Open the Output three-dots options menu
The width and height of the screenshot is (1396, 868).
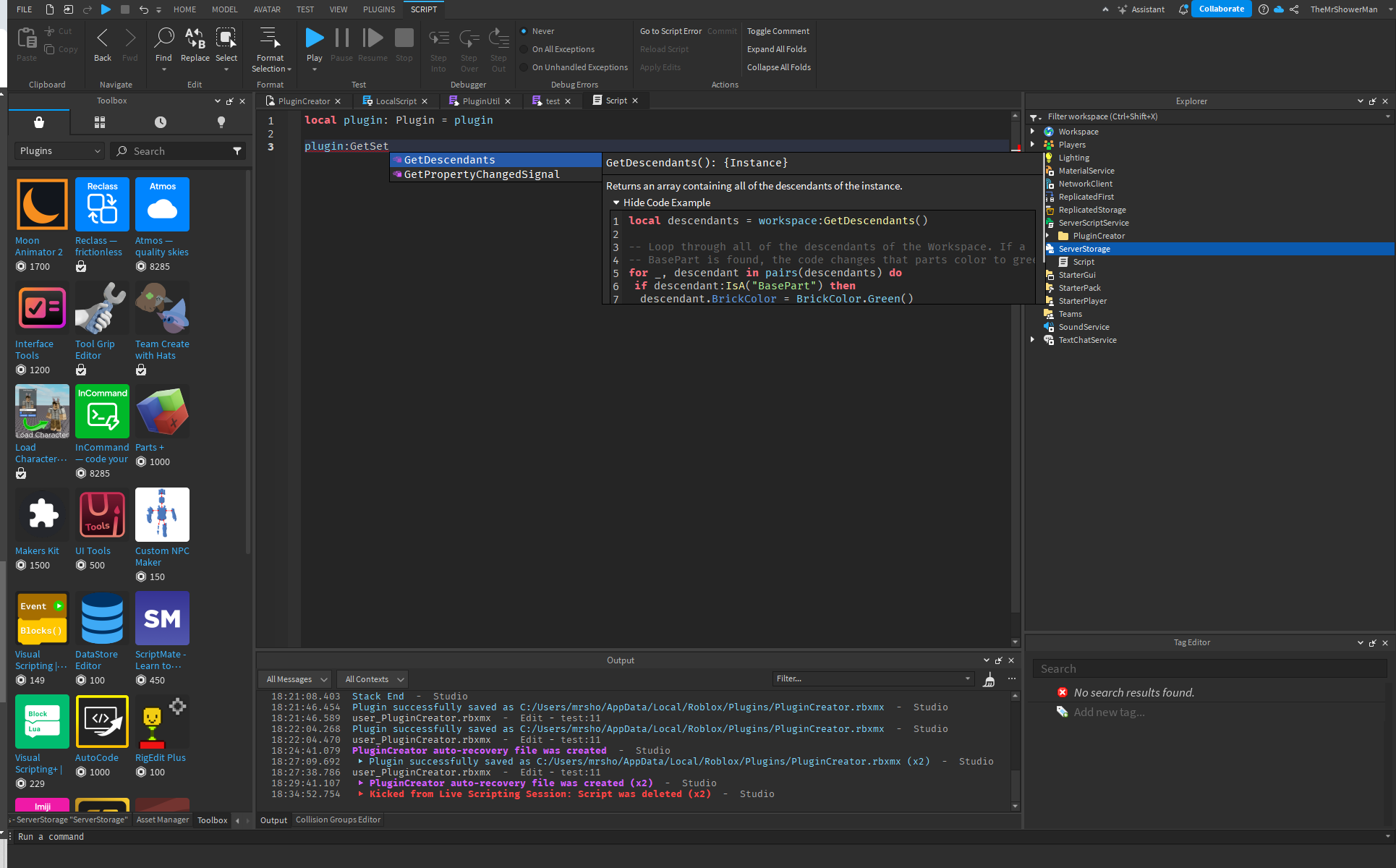1012,678
